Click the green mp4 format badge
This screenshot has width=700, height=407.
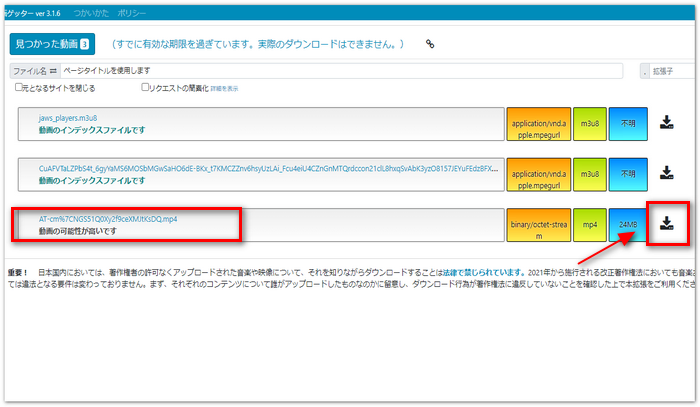pyautogui.click(x=589, y=224)
